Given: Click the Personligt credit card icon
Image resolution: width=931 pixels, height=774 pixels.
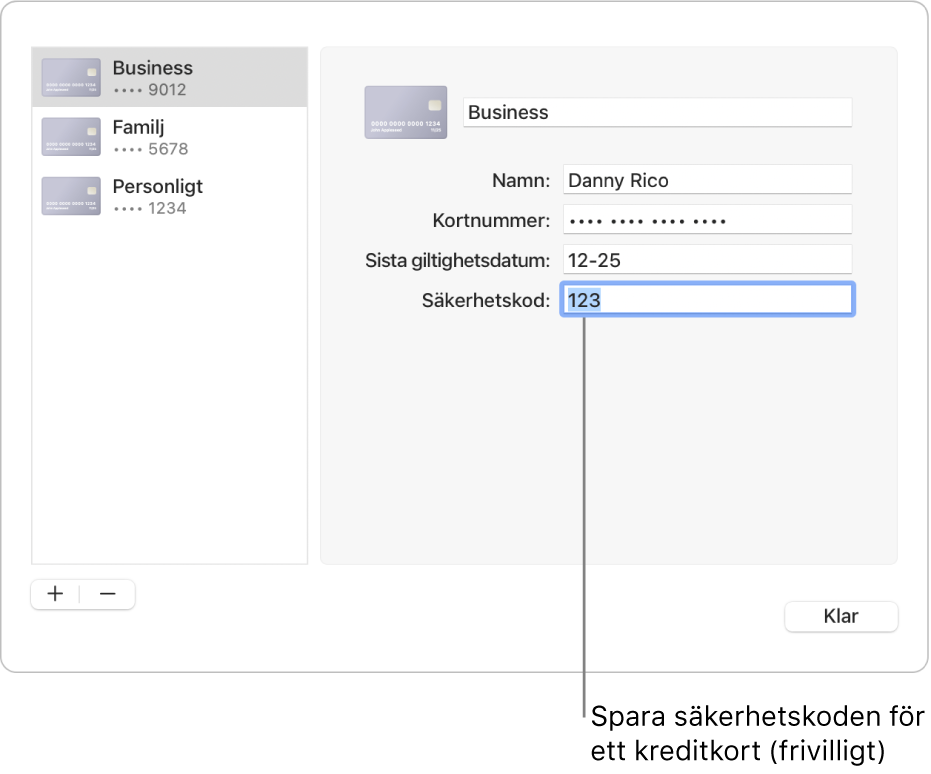Looking at the screenshot, I should pyautogui.click(x=71, y=196).
